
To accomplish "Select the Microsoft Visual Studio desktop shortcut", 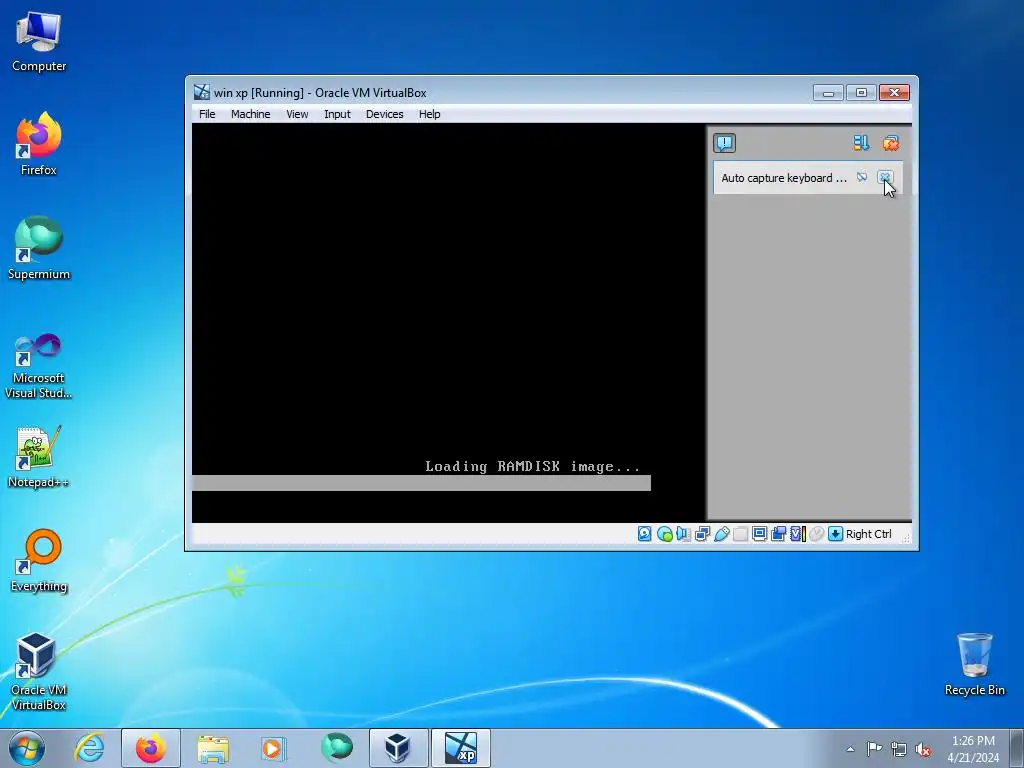I will click(x=39, y=367).
